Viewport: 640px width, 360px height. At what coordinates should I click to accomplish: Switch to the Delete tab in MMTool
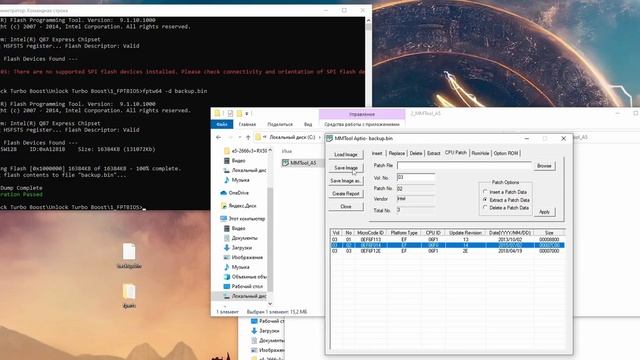click(416, 153)
